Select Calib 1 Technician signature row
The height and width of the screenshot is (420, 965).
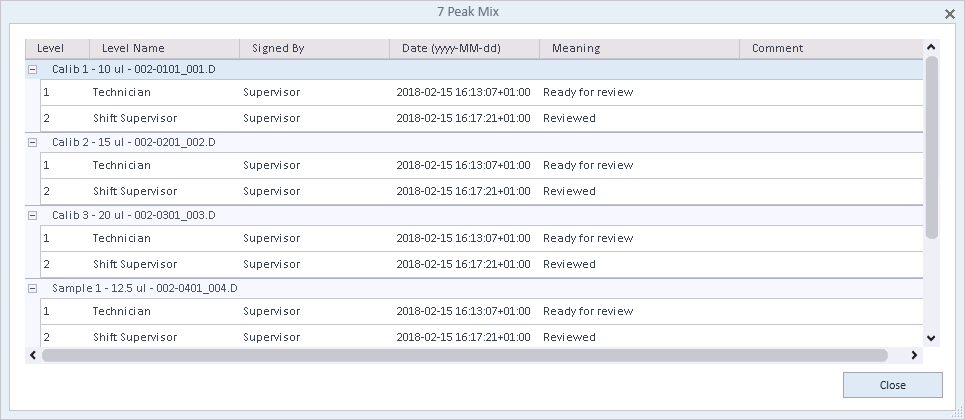point(481,92)
